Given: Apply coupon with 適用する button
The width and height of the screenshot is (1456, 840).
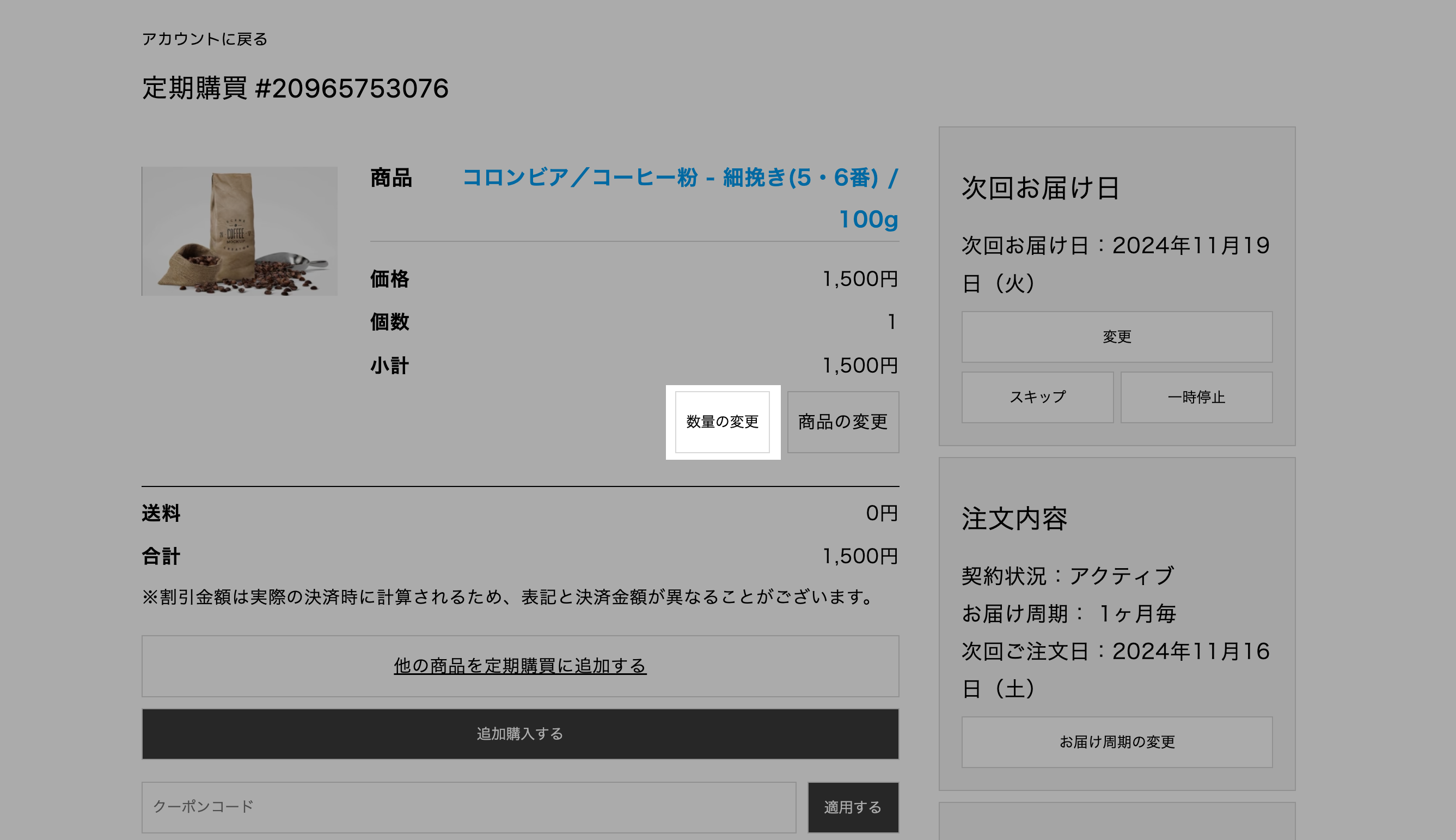Looking at the screenshot, I should 852,807.
